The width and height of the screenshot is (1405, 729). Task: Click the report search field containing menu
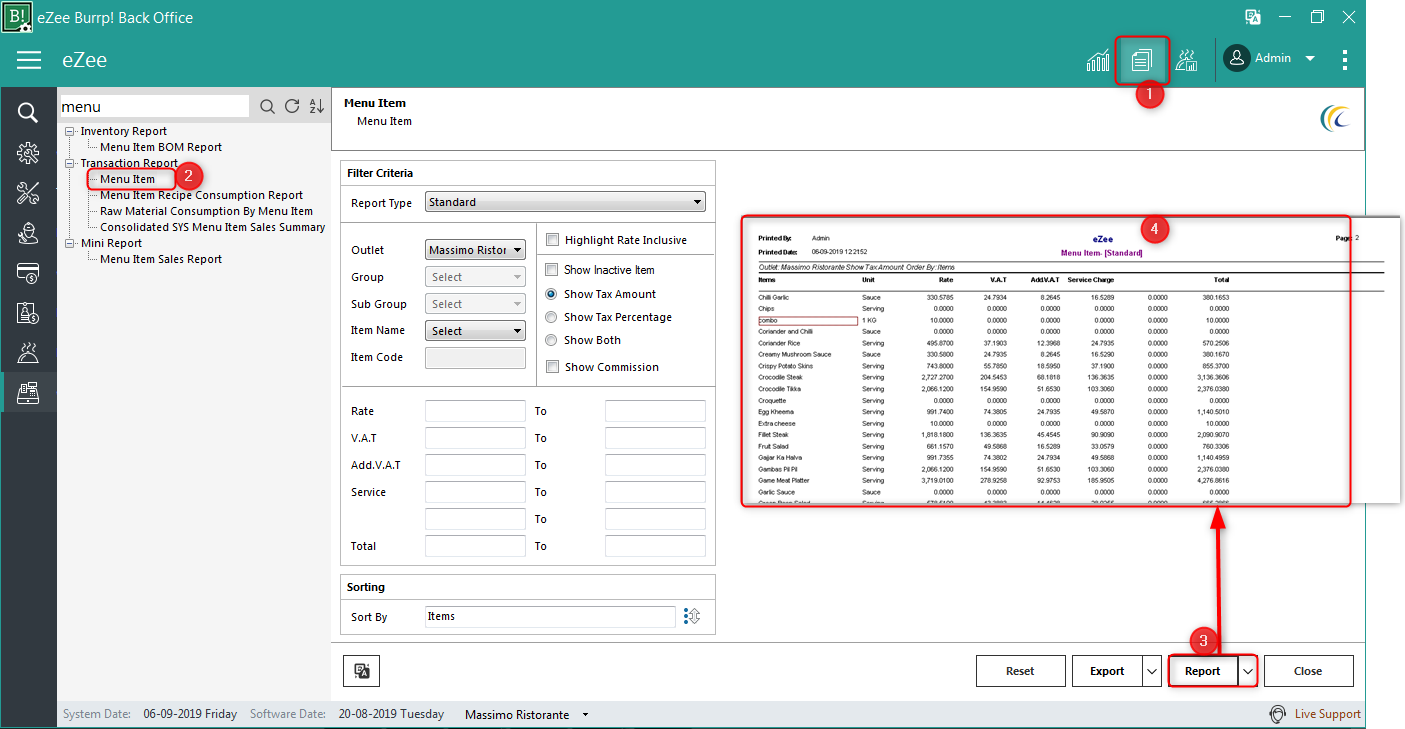(154, 107)
